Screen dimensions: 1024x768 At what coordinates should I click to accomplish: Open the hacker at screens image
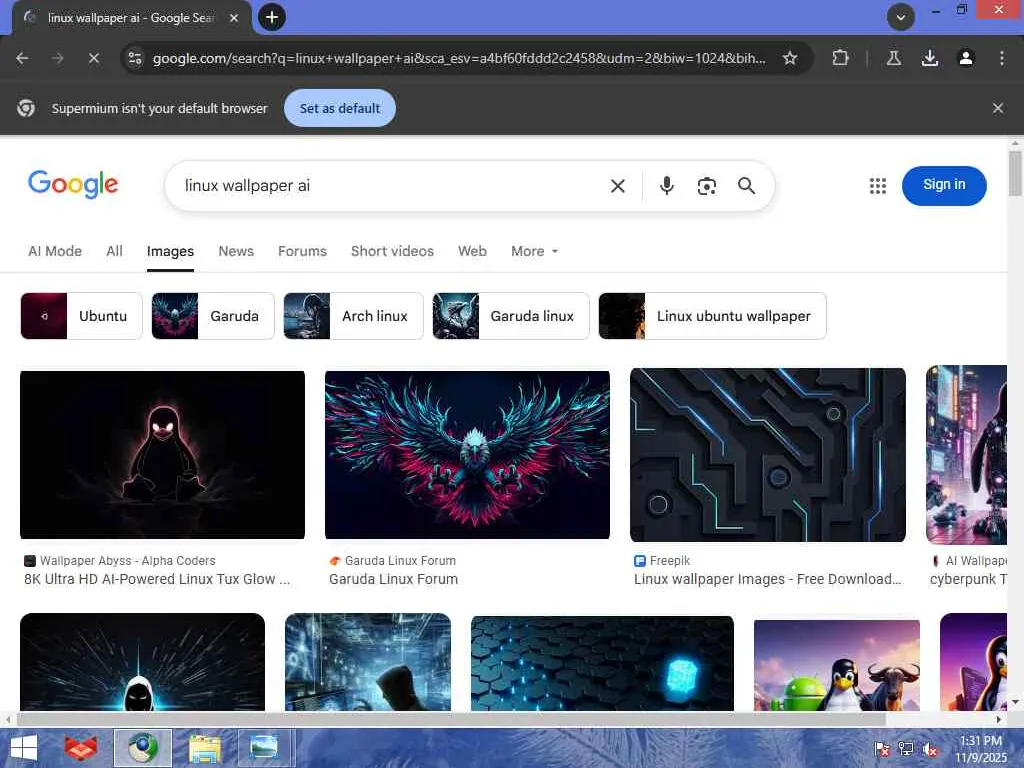point(368,662)
